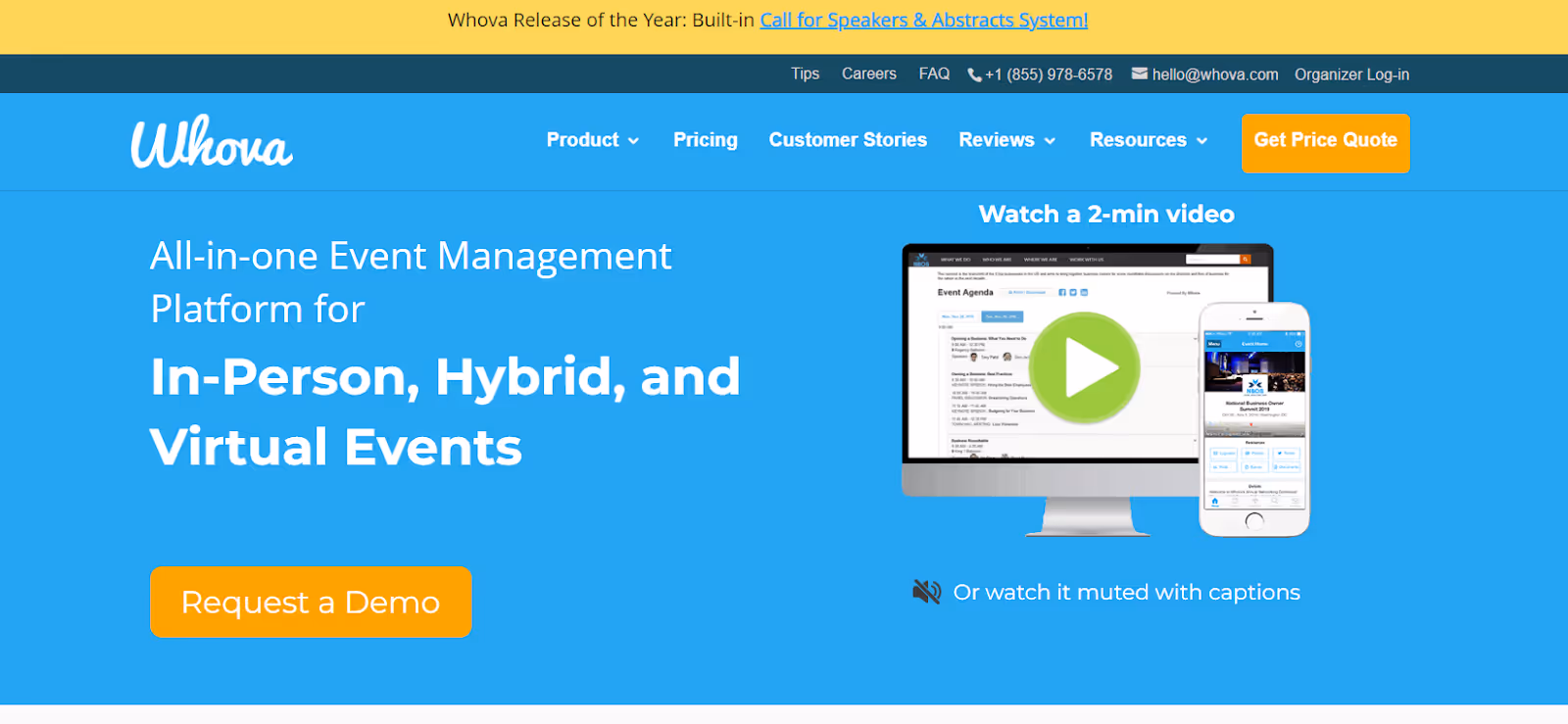Open the FAQ link

pos(934,73)
